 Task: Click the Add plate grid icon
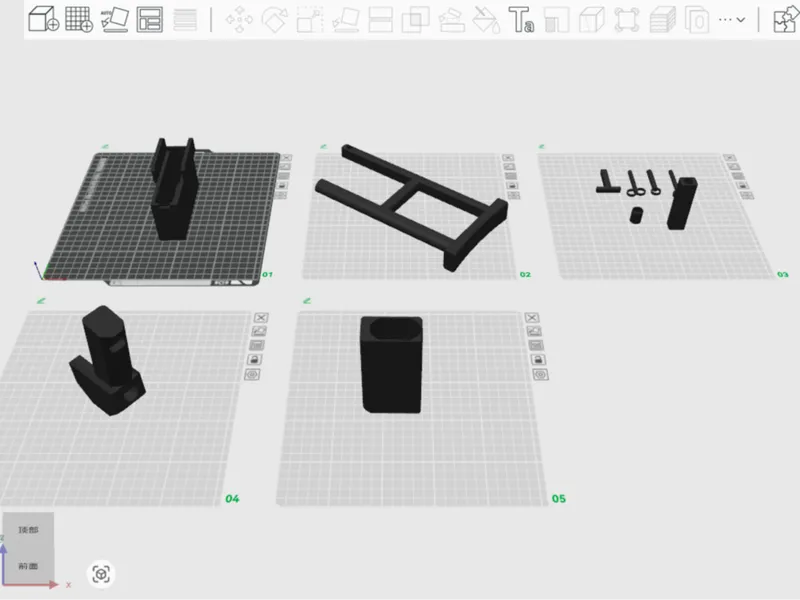[79, 19]
